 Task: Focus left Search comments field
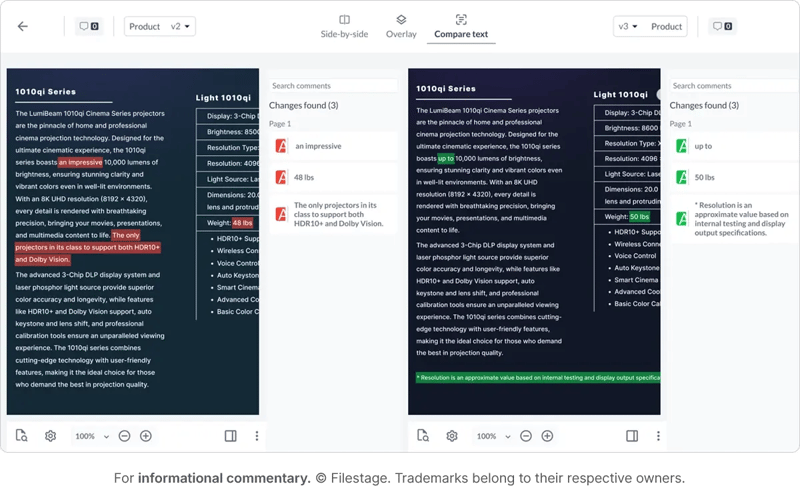click(333, 86)
